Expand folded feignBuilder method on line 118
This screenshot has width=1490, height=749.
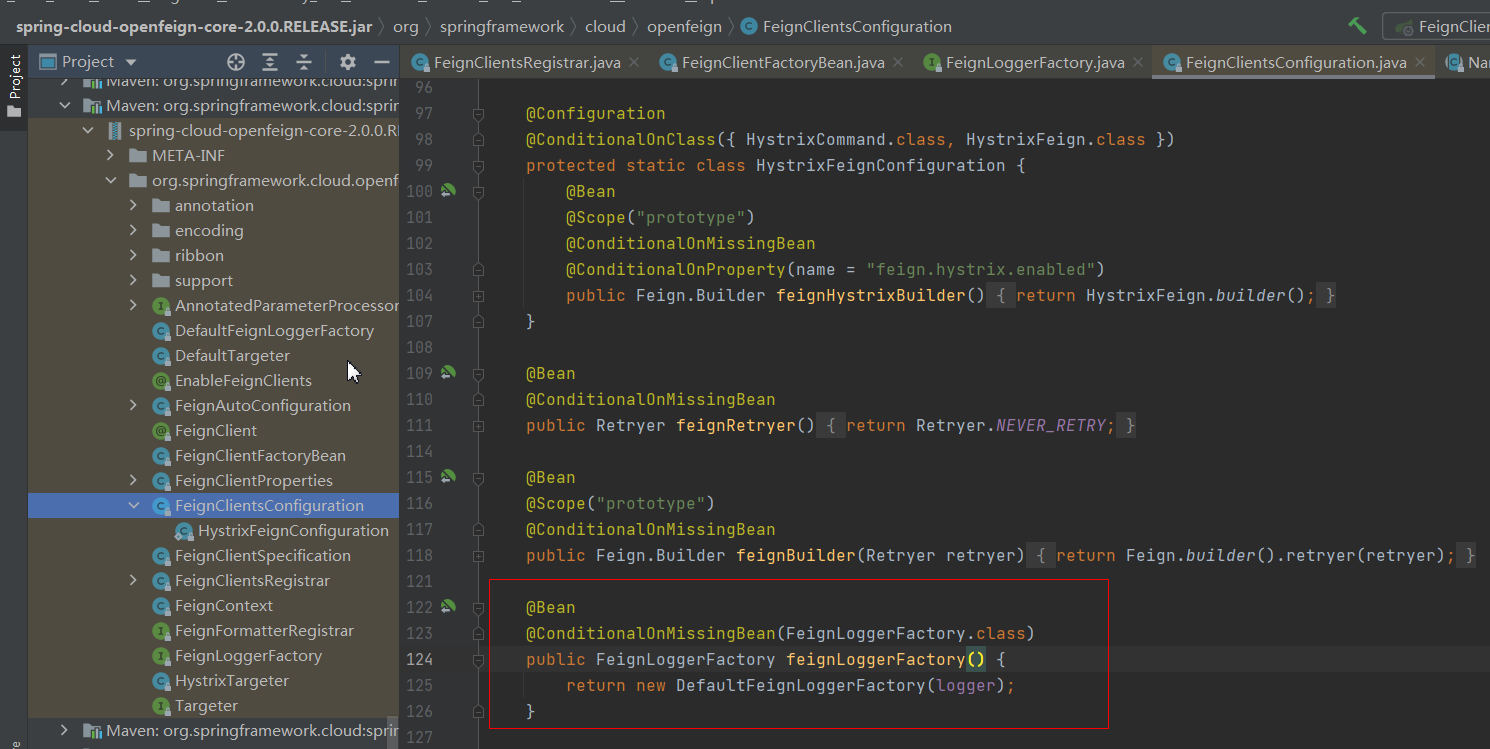tap(478, 555)
